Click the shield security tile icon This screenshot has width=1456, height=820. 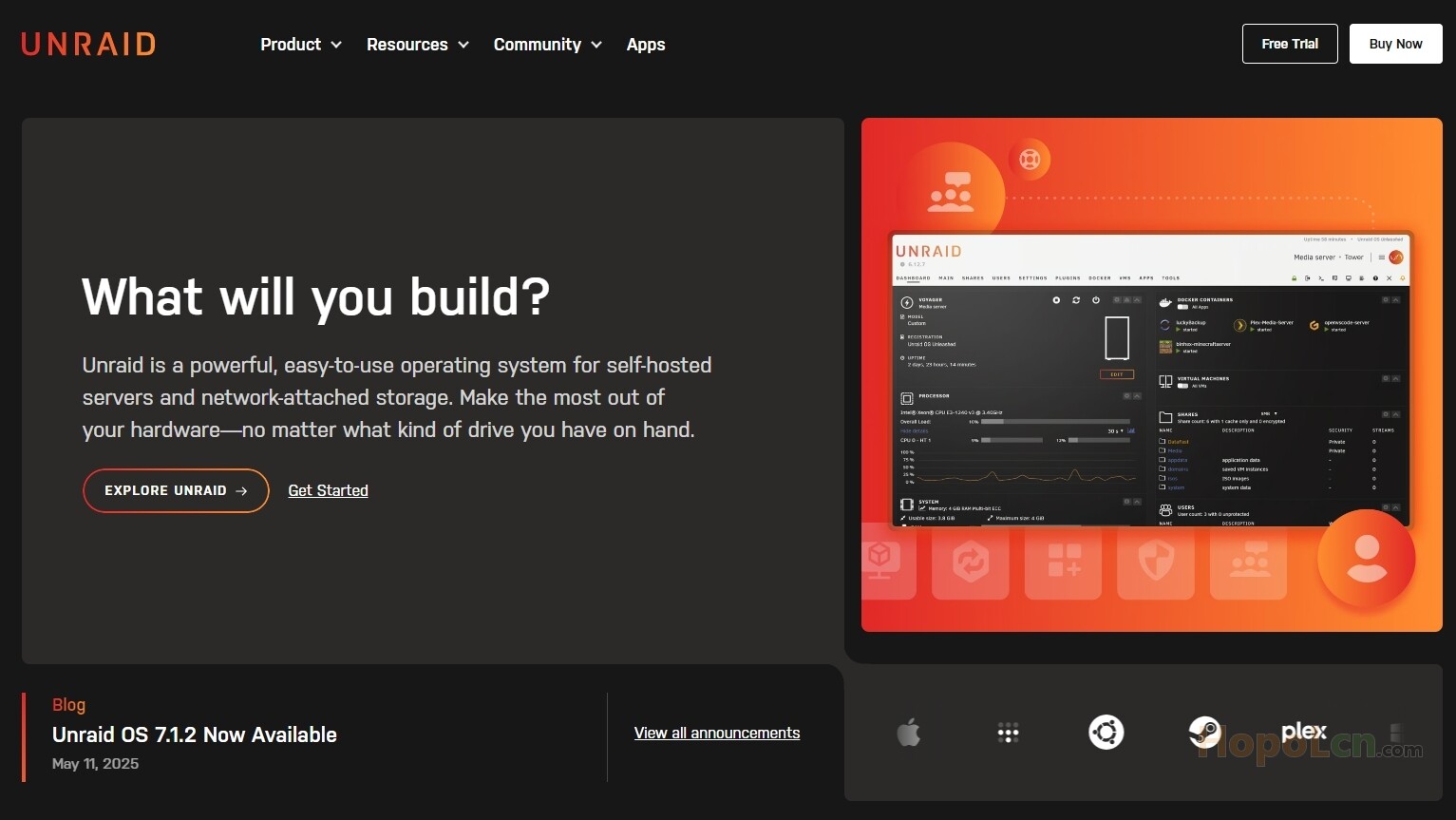tap(1155, 562)
